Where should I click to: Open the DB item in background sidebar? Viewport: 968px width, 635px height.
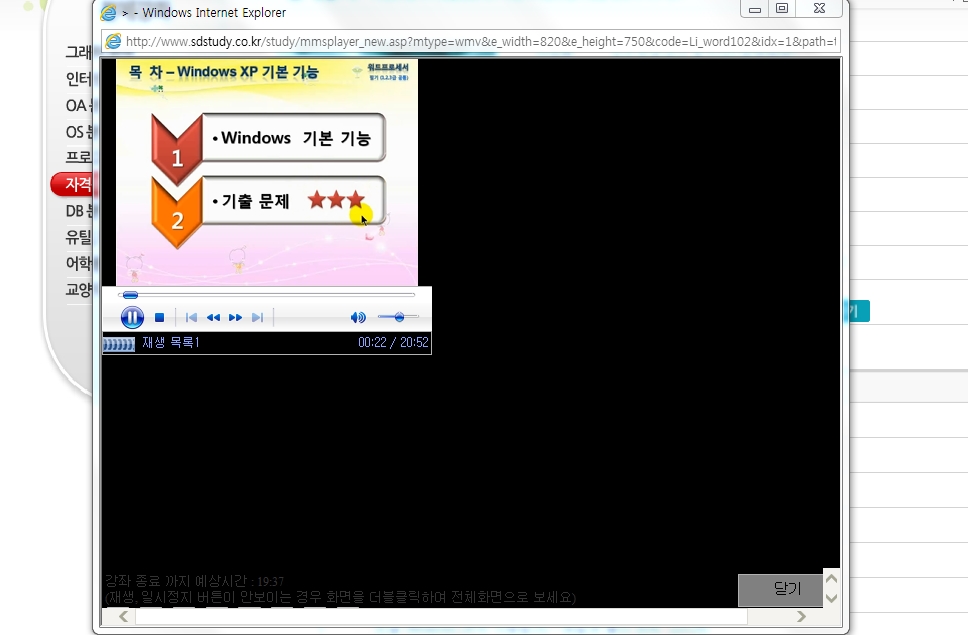(x=78, y=211)
